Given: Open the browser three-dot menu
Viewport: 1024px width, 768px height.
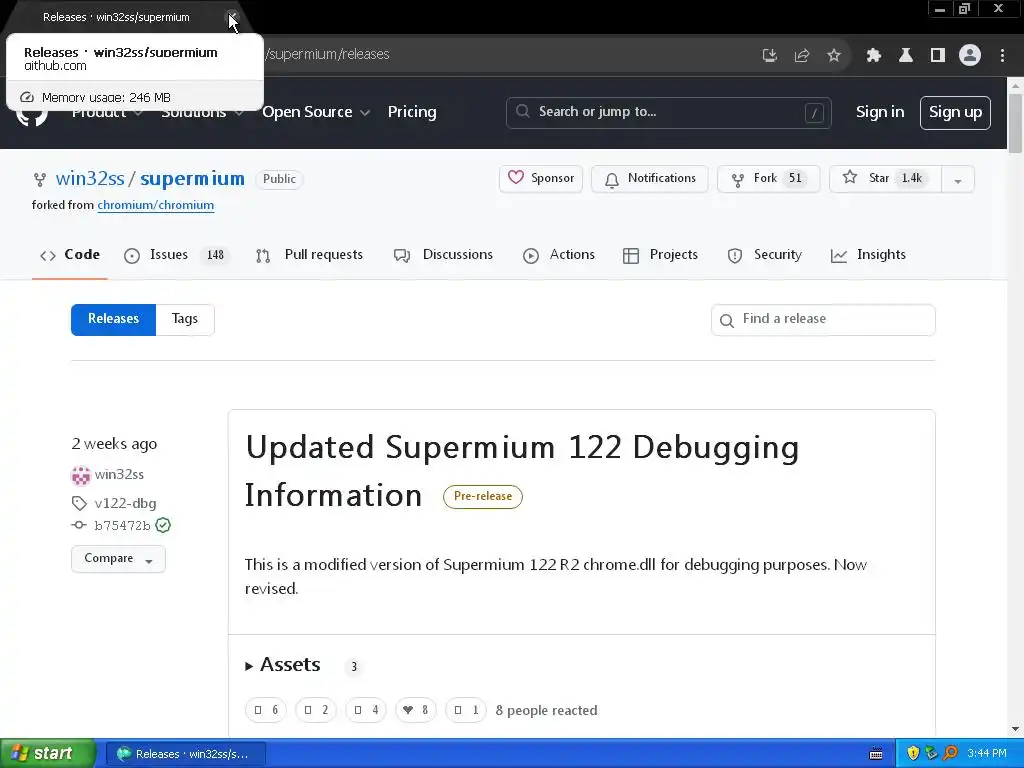Looking at the screenshot, I should click(x=1002, y=56).
